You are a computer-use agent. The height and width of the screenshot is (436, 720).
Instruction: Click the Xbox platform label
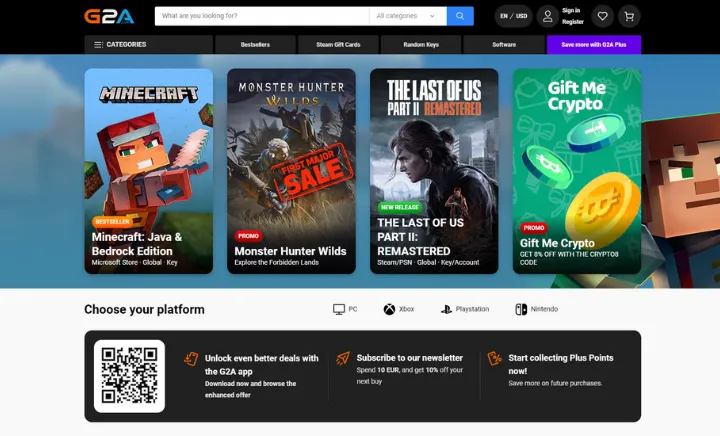pyautogui.click(x=406, y=309)
